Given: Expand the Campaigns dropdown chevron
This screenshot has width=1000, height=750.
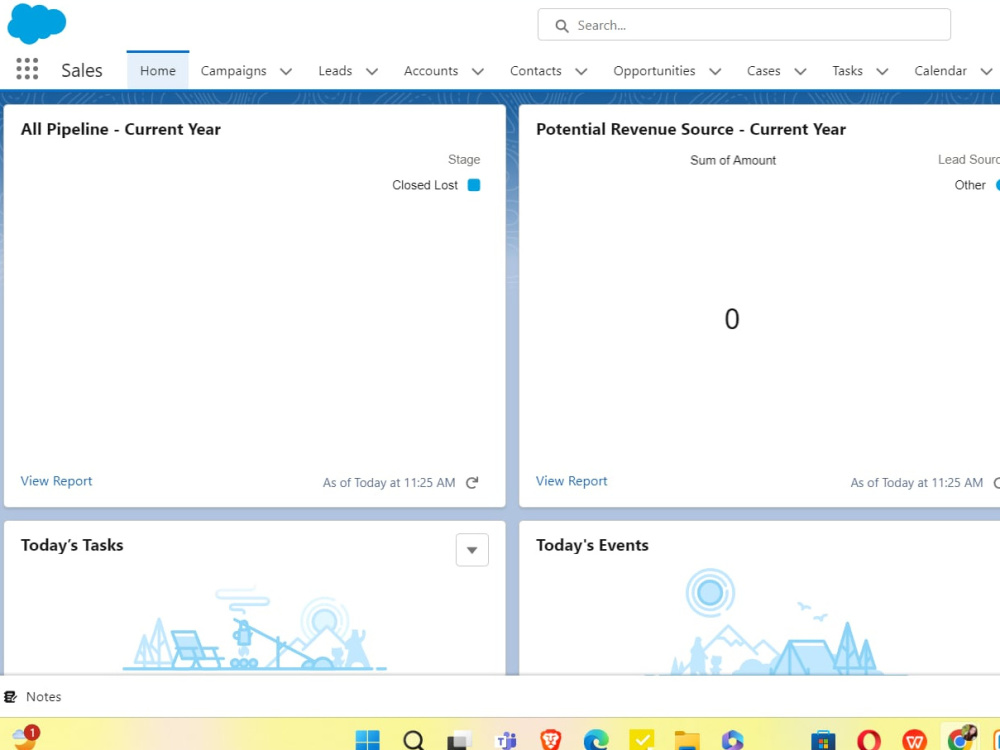Looking at the screenshot, I should point(286,71).
